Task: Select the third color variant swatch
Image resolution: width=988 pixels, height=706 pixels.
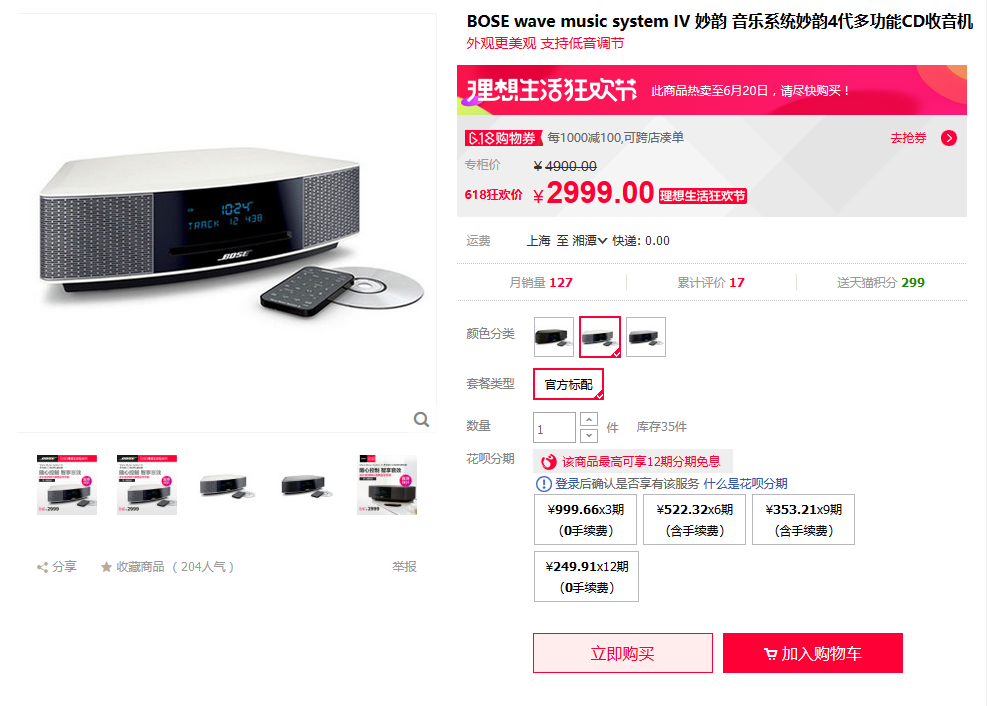Action: [x=646, y=337]
